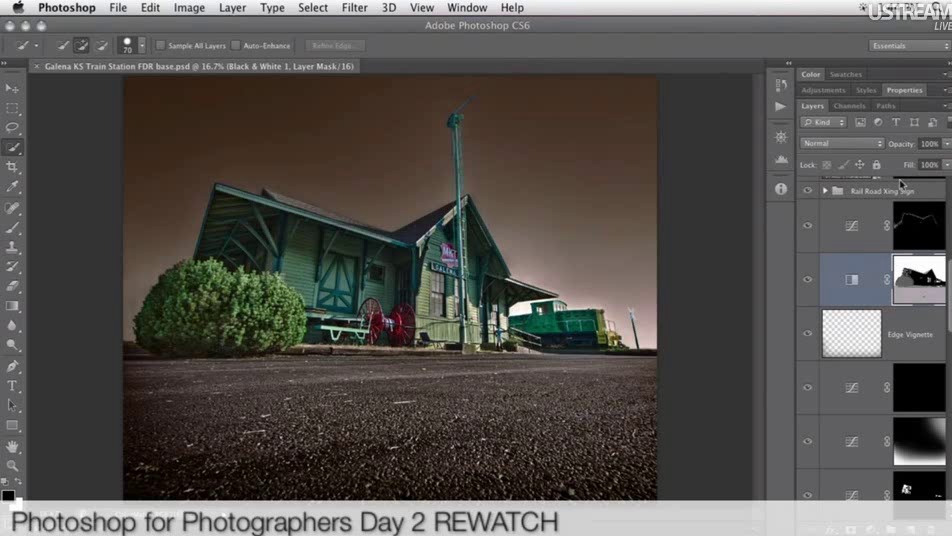
Task: Hide the Black & White adjustment layer
Action: click(x=808, y=280)
